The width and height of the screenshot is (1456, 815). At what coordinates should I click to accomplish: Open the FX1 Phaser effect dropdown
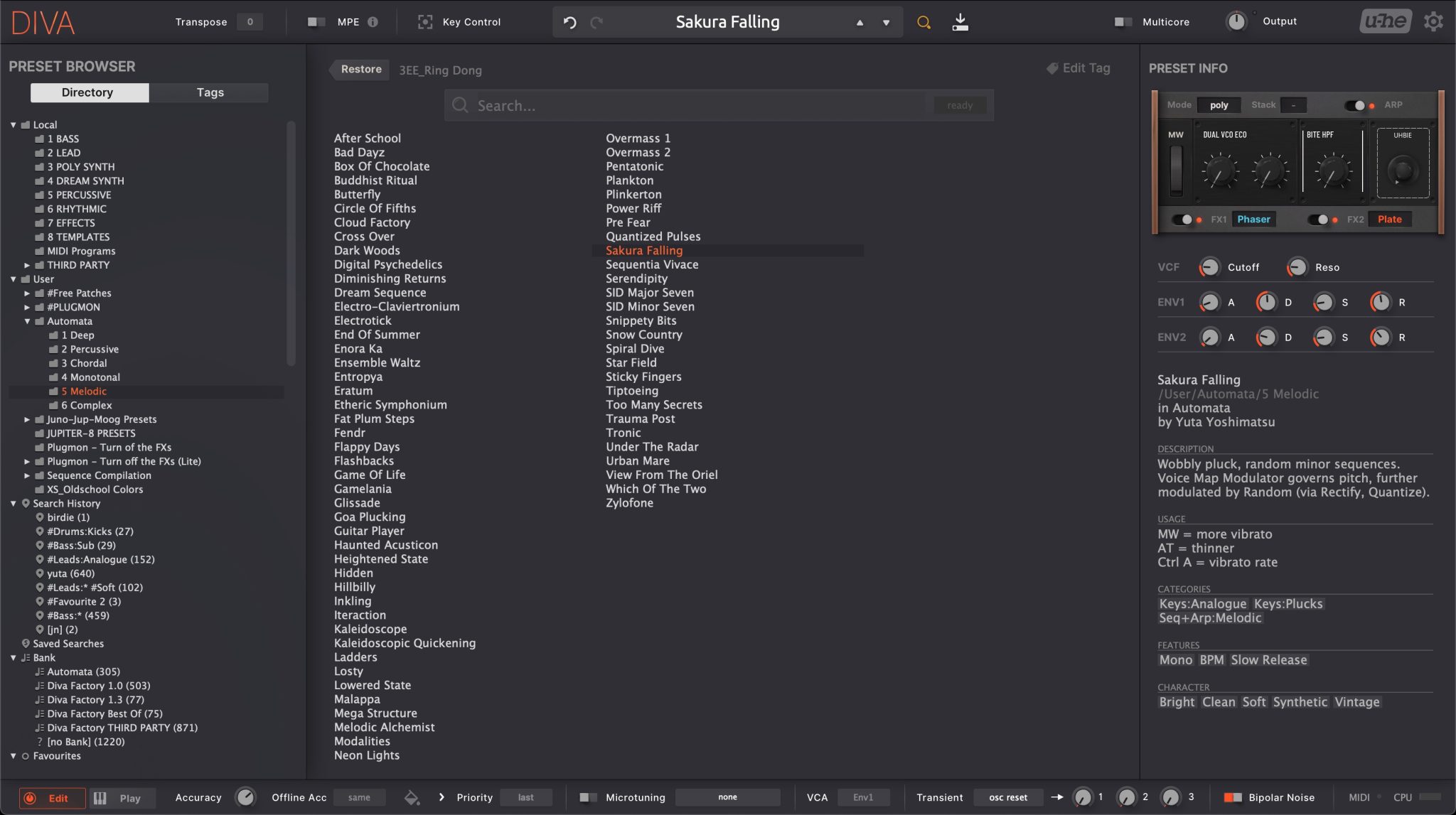tap(1253, 220)
